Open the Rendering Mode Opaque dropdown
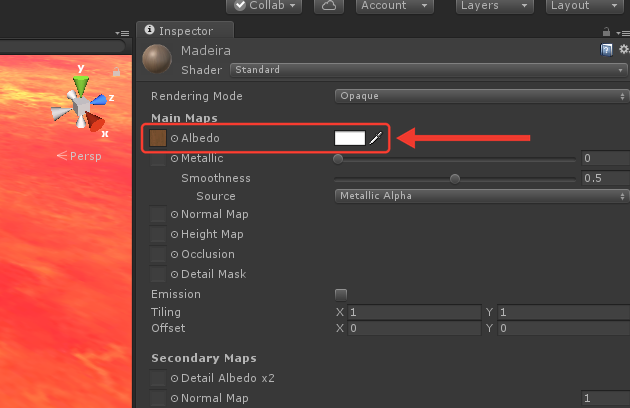Screen dimensions: 630x408 tap(481, 96)
